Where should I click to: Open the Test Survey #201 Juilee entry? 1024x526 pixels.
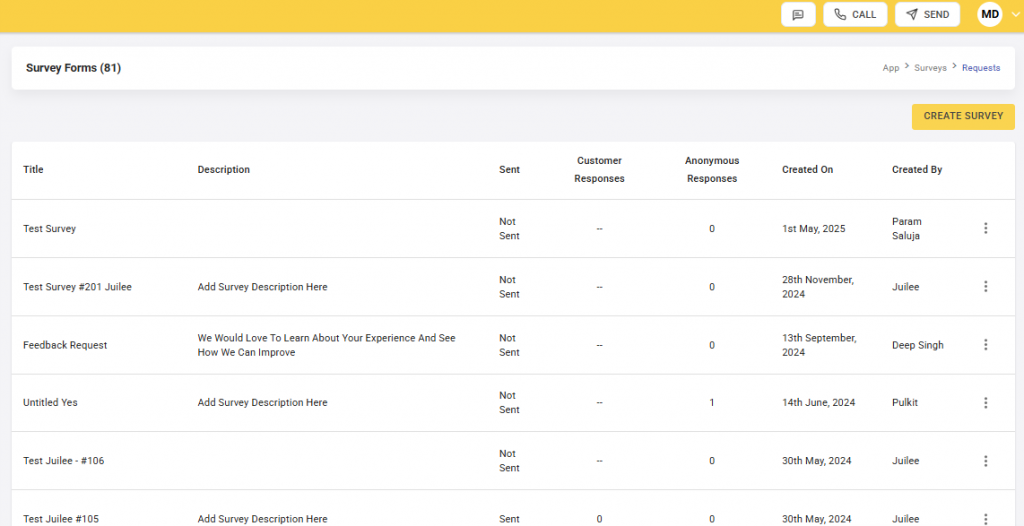coord(77,287)
